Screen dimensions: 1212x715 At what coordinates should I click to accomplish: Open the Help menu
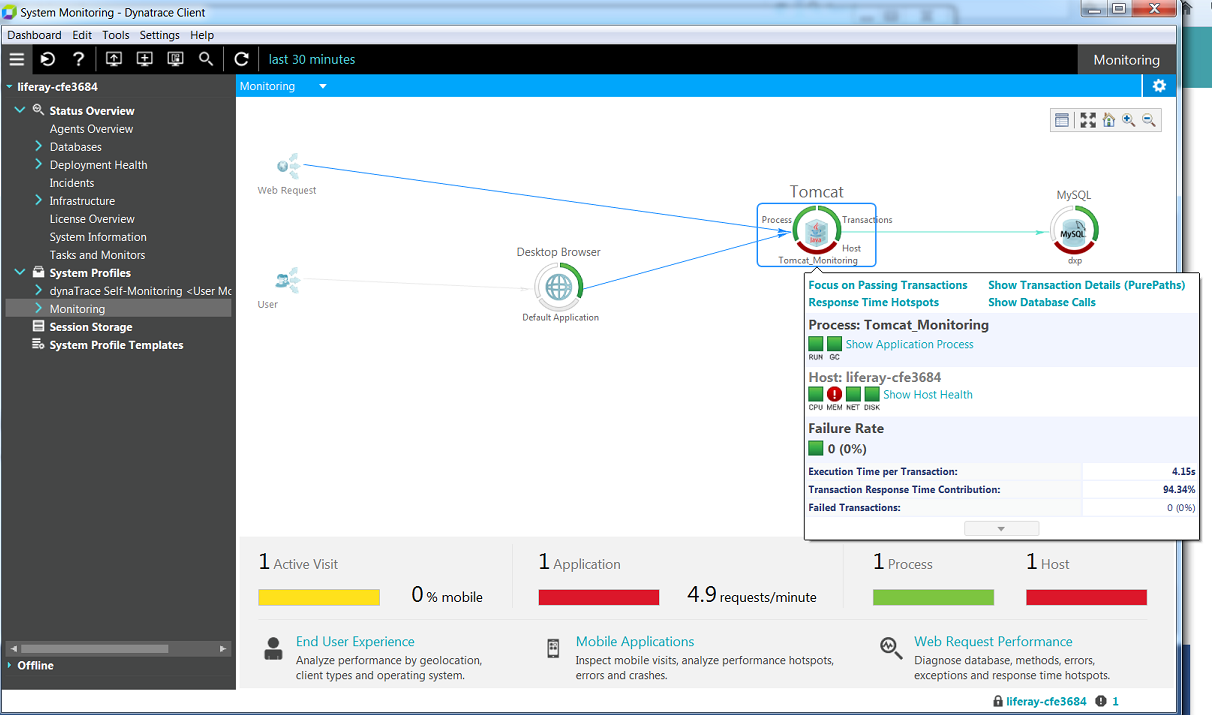click(x=202, y=35)
